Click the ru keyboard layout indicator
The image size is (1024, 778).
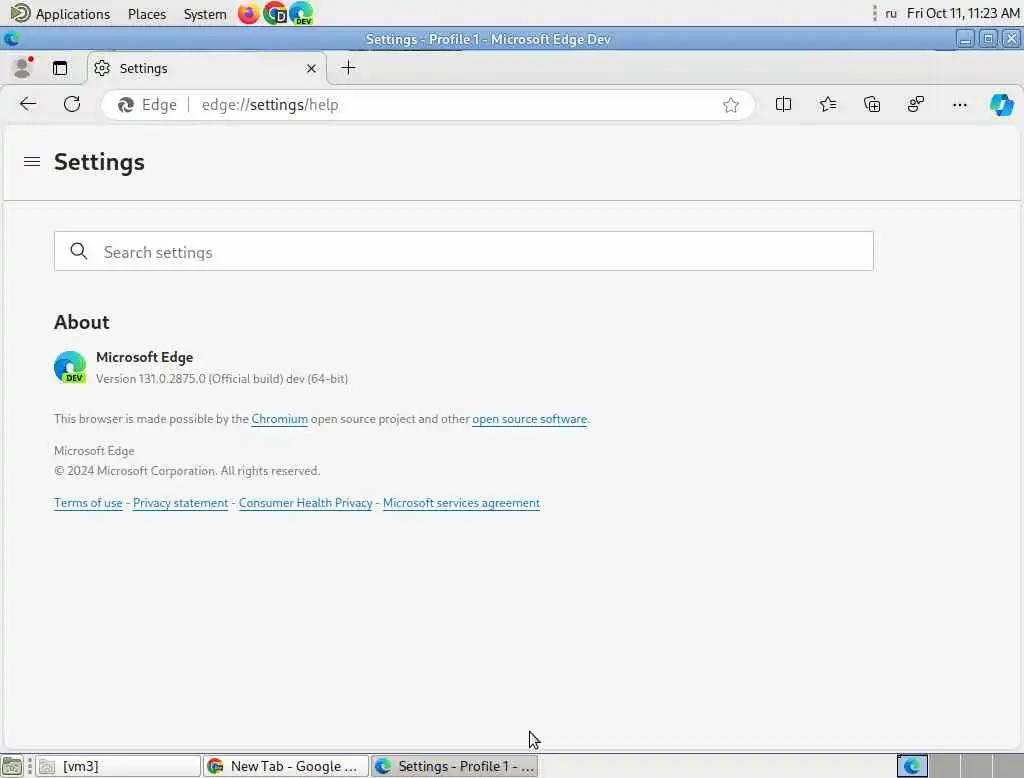(891, 14)
